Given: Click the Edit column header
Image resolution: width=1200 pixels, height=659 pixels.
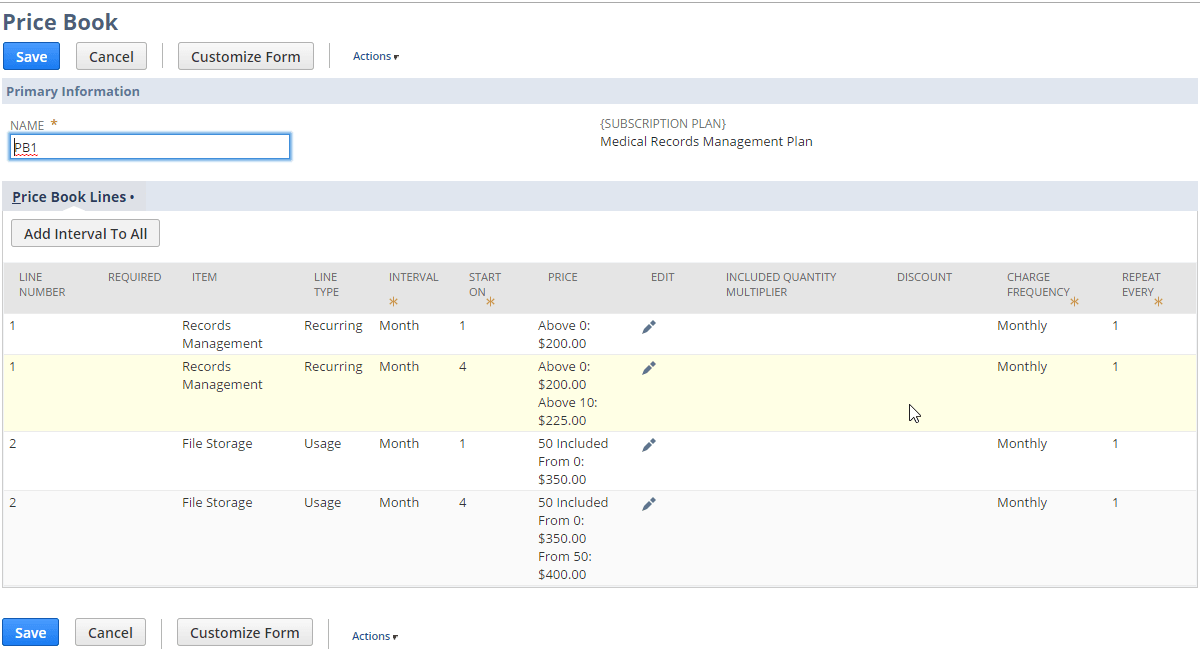Looking at the screenshot, I should [x=663, y=277].
